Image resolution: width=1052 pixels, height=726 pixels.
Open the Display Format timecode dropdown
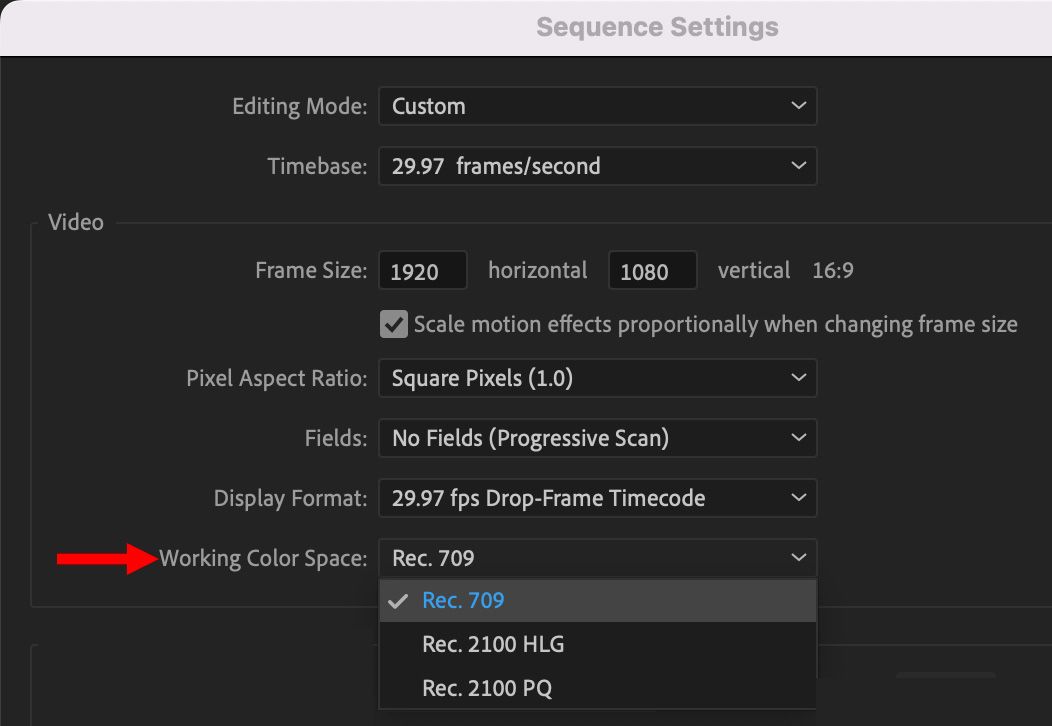tap(597, 498)
